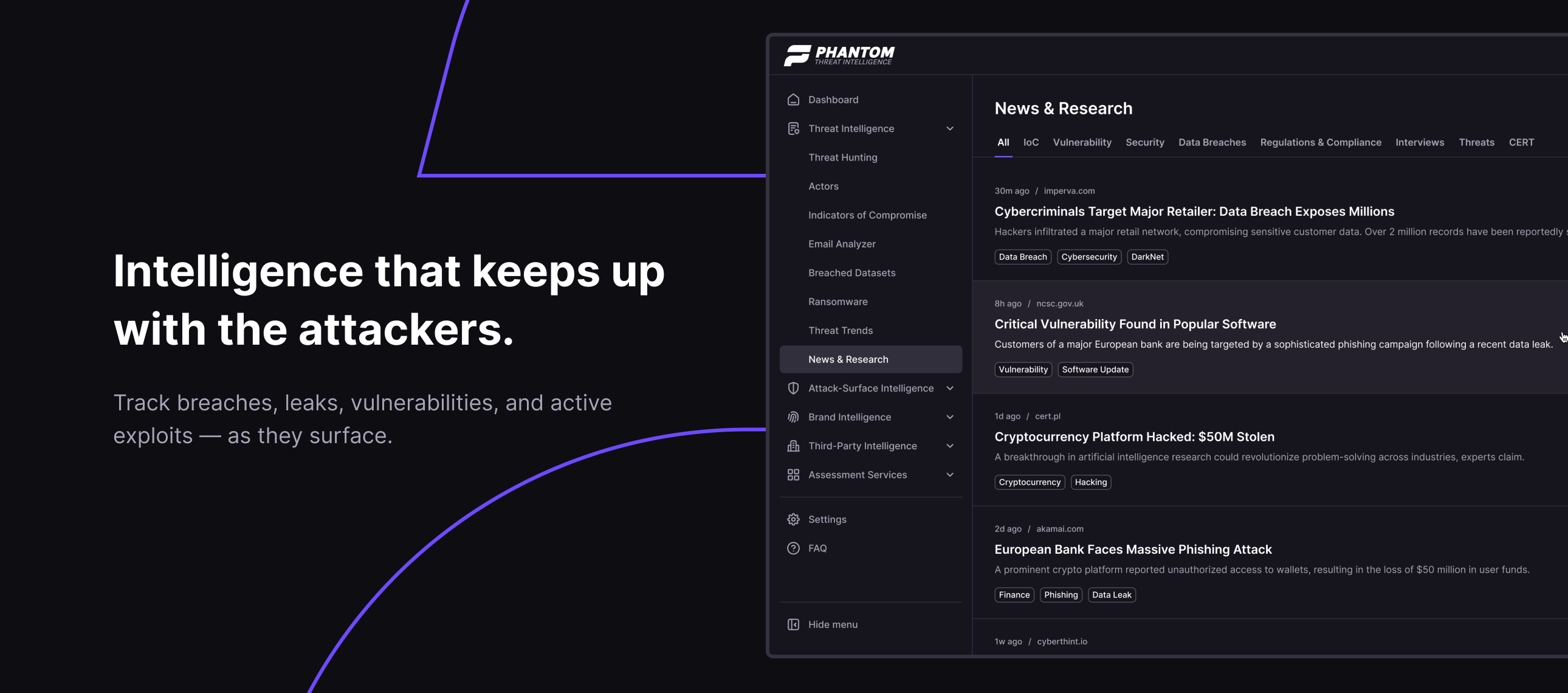Click the FAQ question mark icon
Screen dimensions: 1568x693
793,548
